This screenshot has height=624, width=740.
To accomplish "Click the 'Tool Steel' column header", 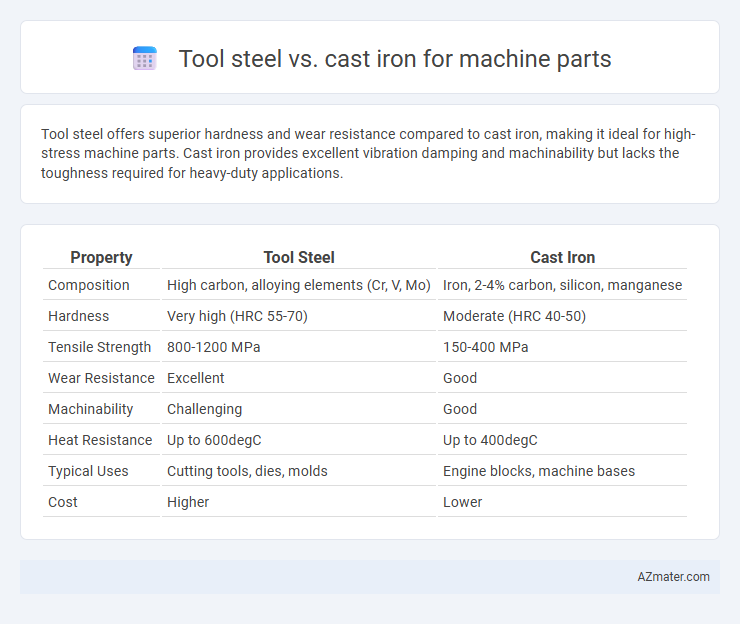I will click(x=299, y=257).
